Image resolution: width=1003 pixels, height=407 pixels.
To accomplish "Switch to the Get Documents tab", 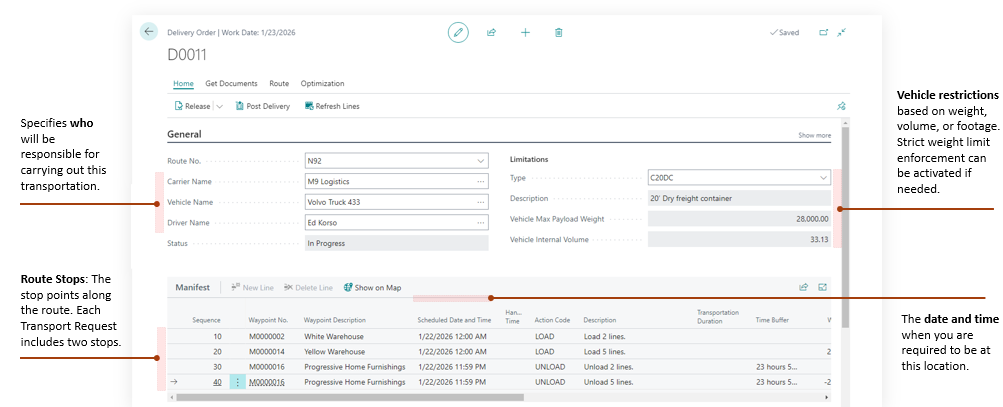I will (231, 84).
